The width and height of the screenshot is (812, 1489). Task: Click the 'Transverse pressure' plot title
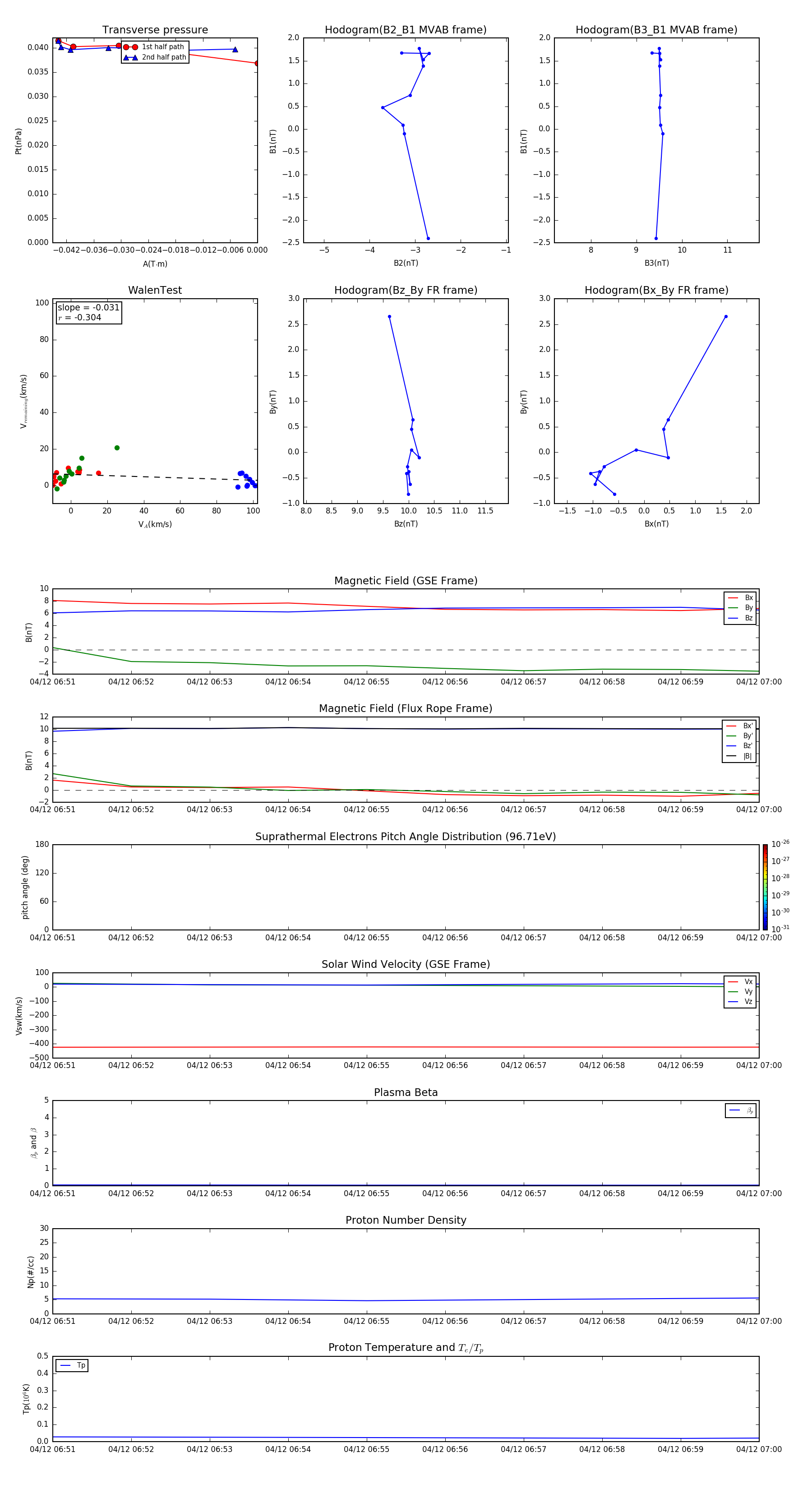(x=155, y=30)
